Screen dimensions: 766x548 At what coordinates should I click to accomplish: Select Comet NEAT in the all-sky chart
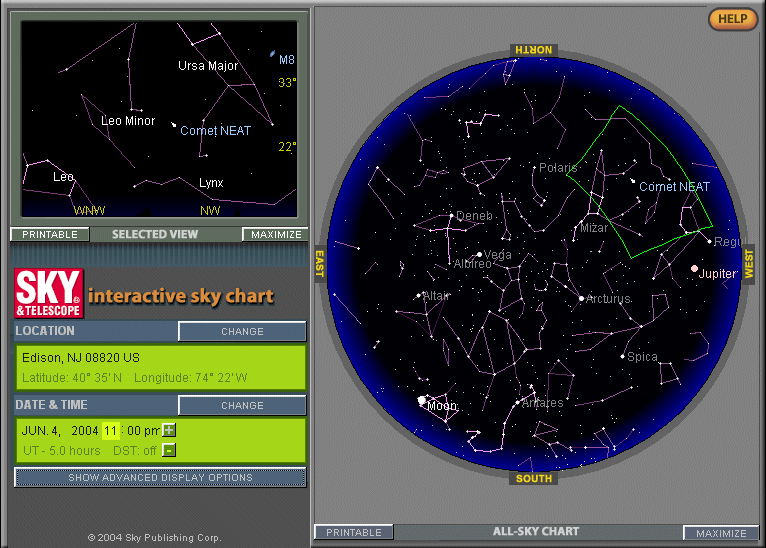(x=633, y=182)
